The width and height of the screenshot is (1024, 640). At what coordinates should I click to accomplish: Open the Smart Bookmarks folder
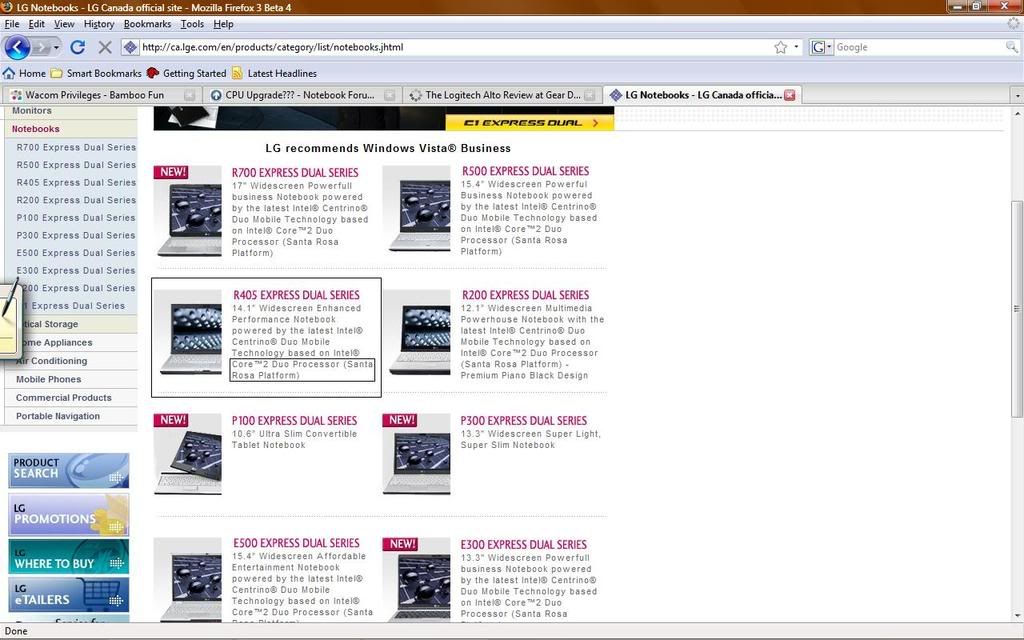point(97,73)
